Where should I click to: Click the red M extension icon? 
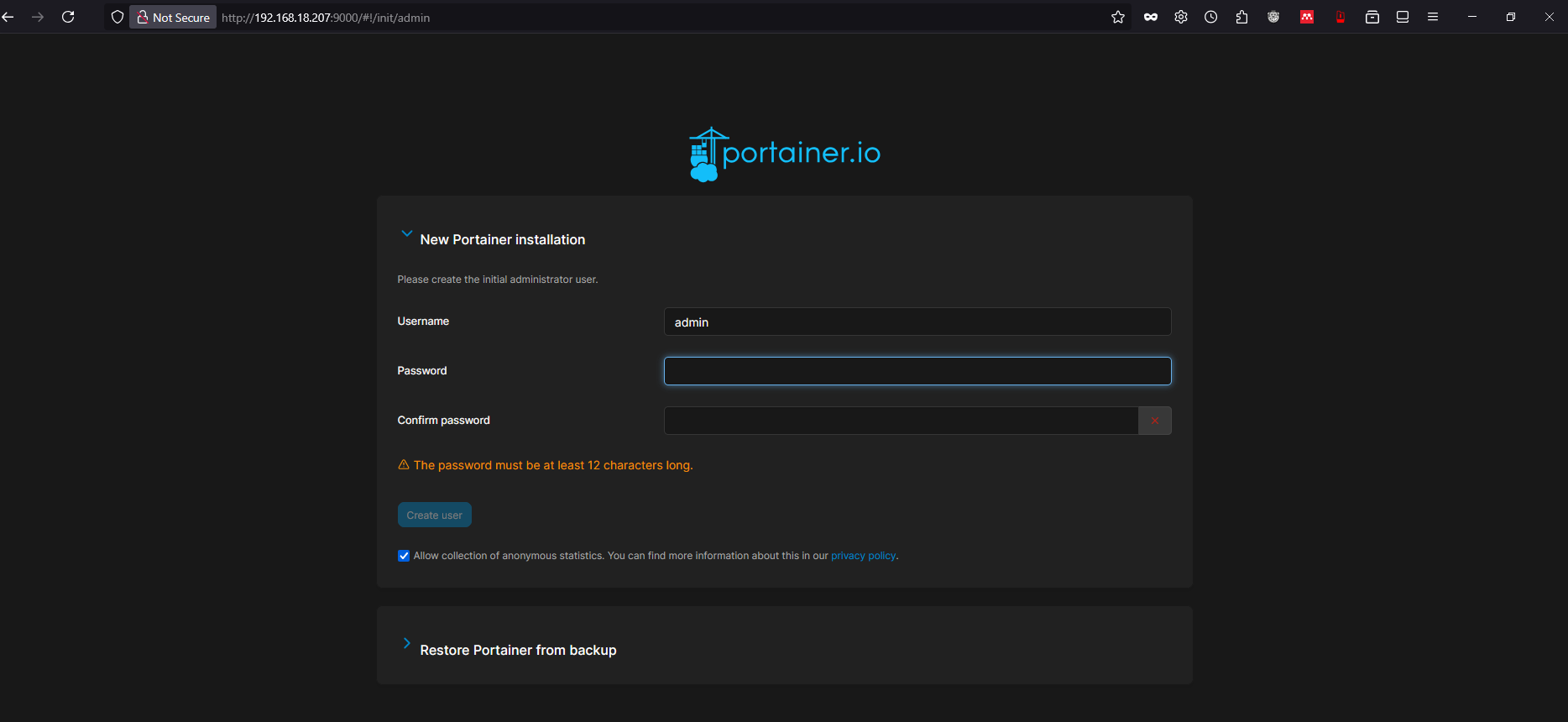pyautogui.click(x=1307, y=17)
